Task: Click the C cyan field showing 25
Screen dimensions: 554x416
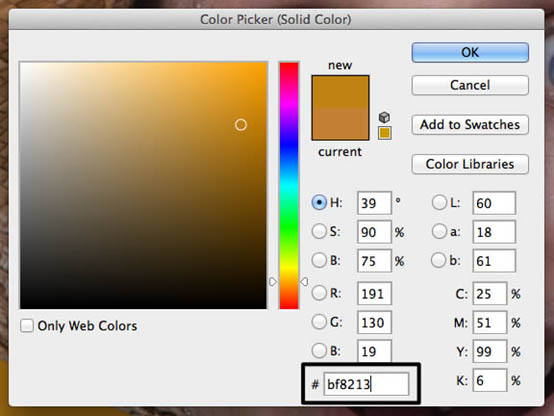Action: [x=490, y=293]
